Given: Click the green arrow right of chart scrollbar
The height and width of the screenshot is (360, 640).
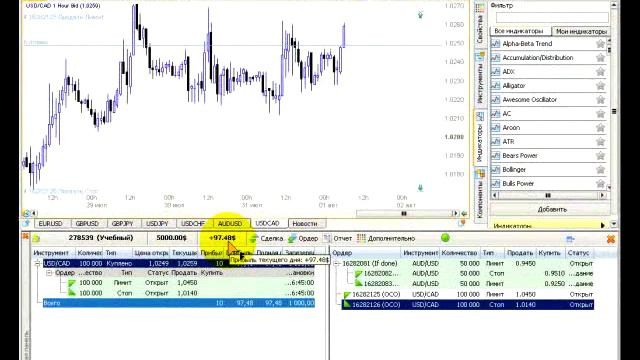Looking at the screenshot, I should [x=464, y=213].
